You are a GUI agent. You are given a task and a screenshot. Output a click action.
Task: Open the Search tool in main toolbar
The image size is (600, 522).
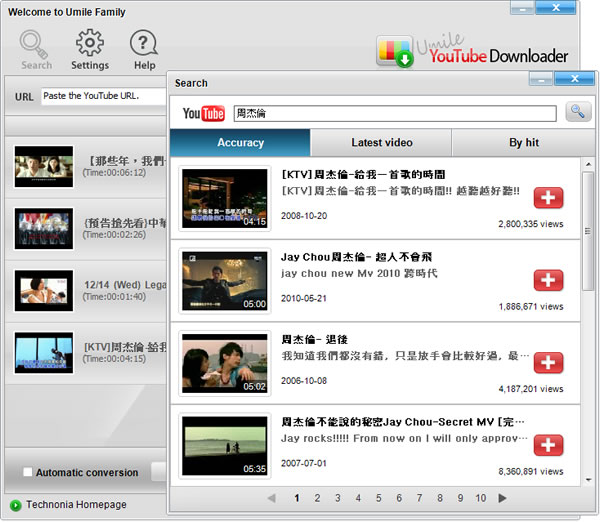(x=36, y=50)
